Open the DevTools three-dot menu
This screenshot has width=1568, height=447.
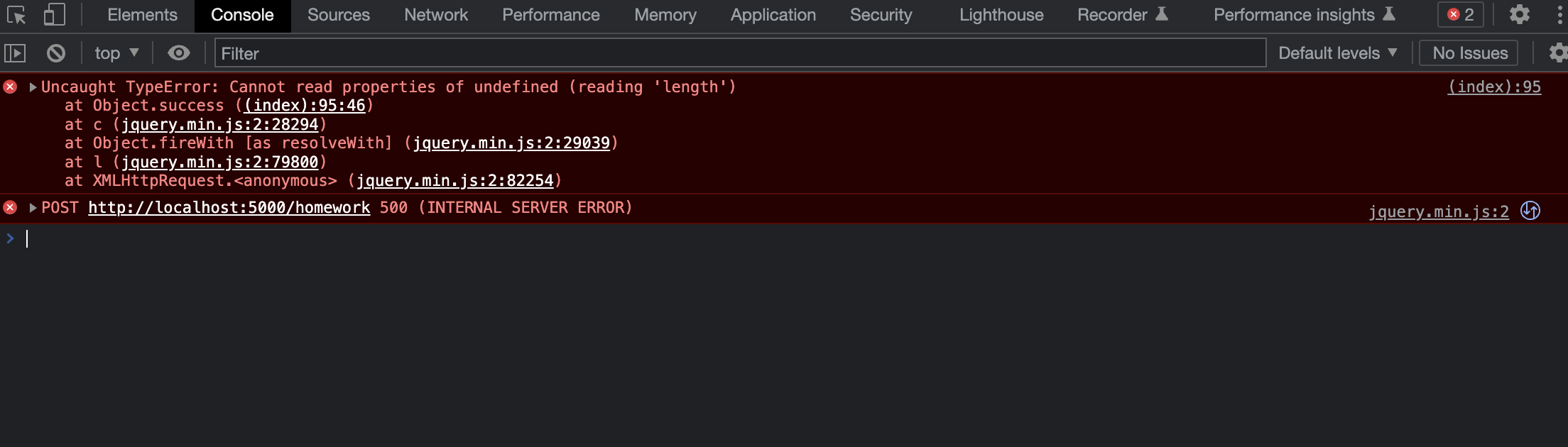click(x=1560, y=15)
